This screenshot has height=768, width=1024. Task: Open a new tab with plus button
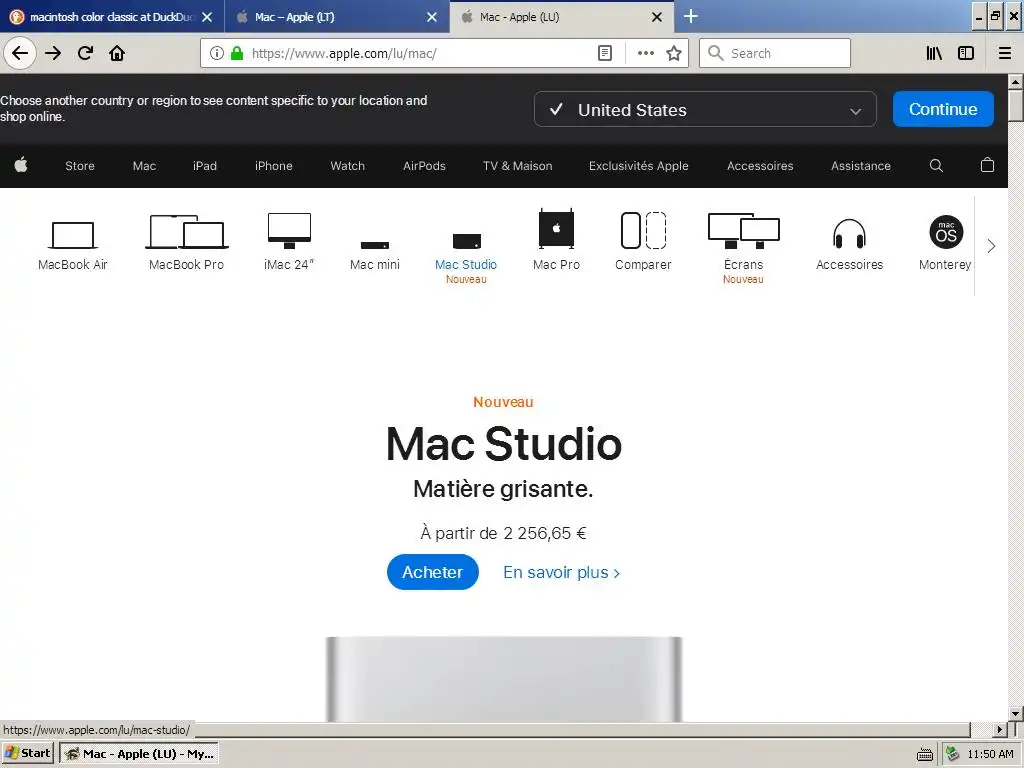click(x=690, y=16)
